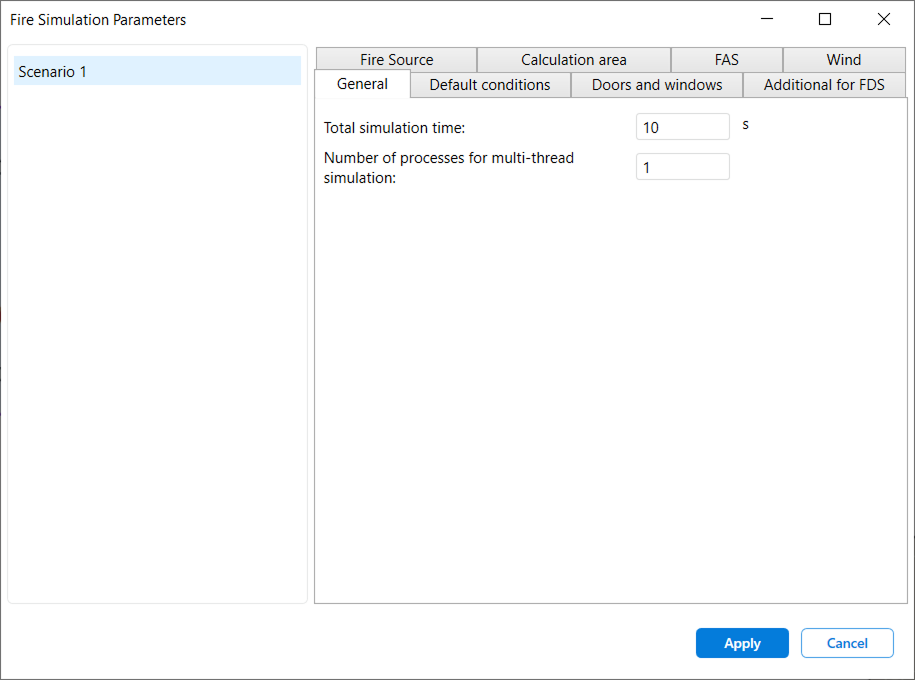Click the Total simulation time field
Viewport: 915px width, 680px height.
pos(682,127)
